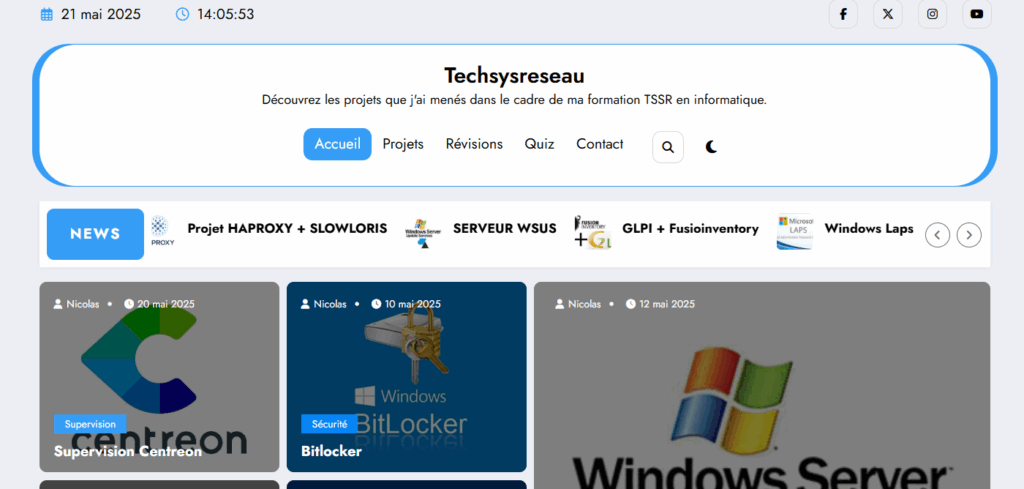The width and height of the screenshot is (1024, 489).
Task: Click the search magnifier button
Action: [x=667, y=147]
